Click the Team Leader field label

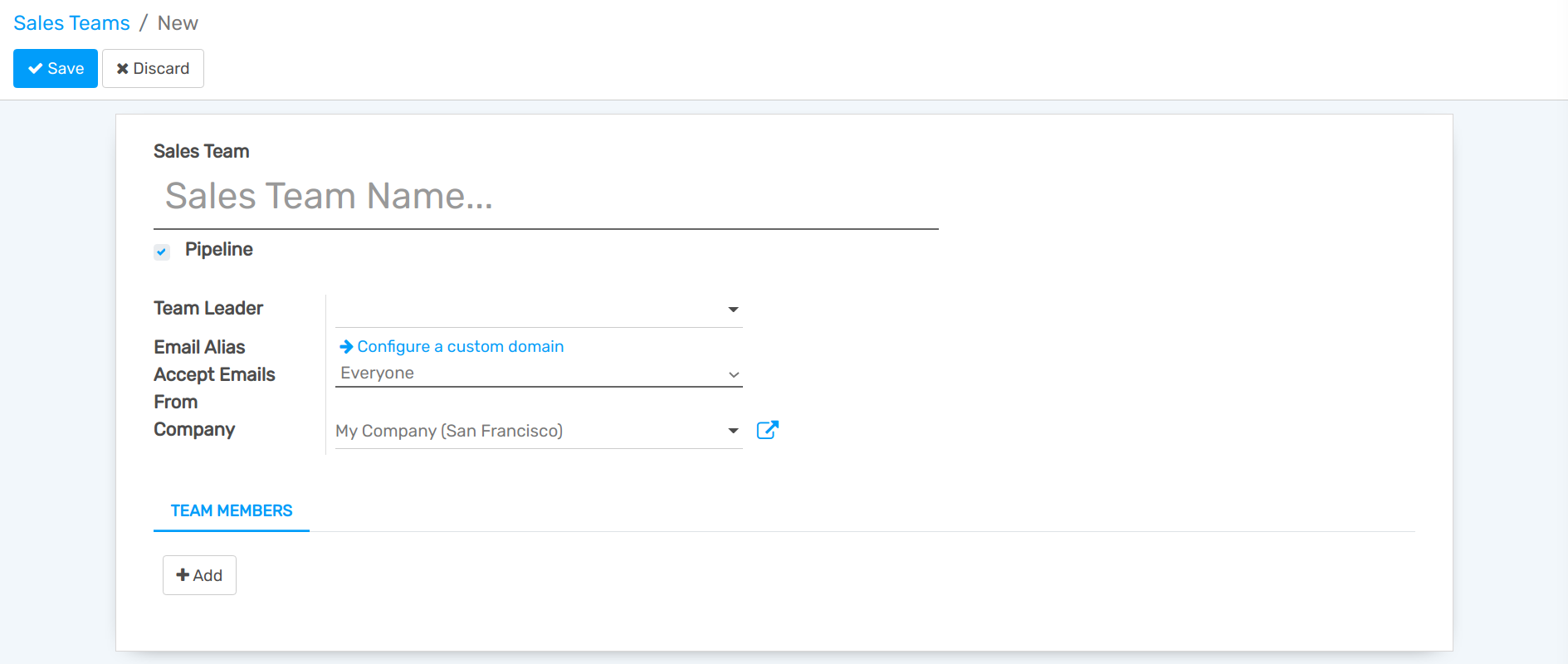click(208, 308)
